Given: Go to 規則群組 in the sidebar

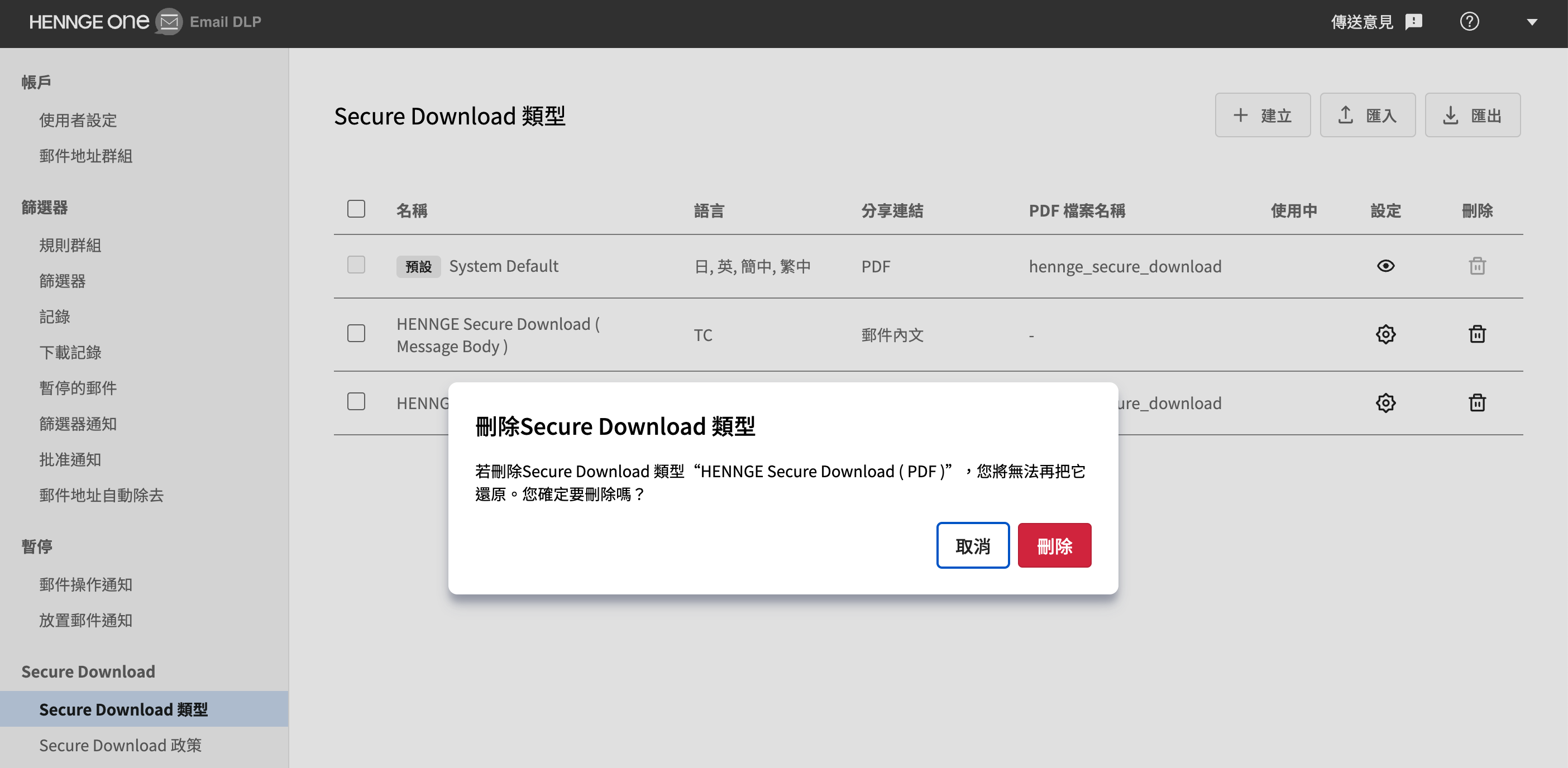Looking at the screenshot, I should (70, 245).
